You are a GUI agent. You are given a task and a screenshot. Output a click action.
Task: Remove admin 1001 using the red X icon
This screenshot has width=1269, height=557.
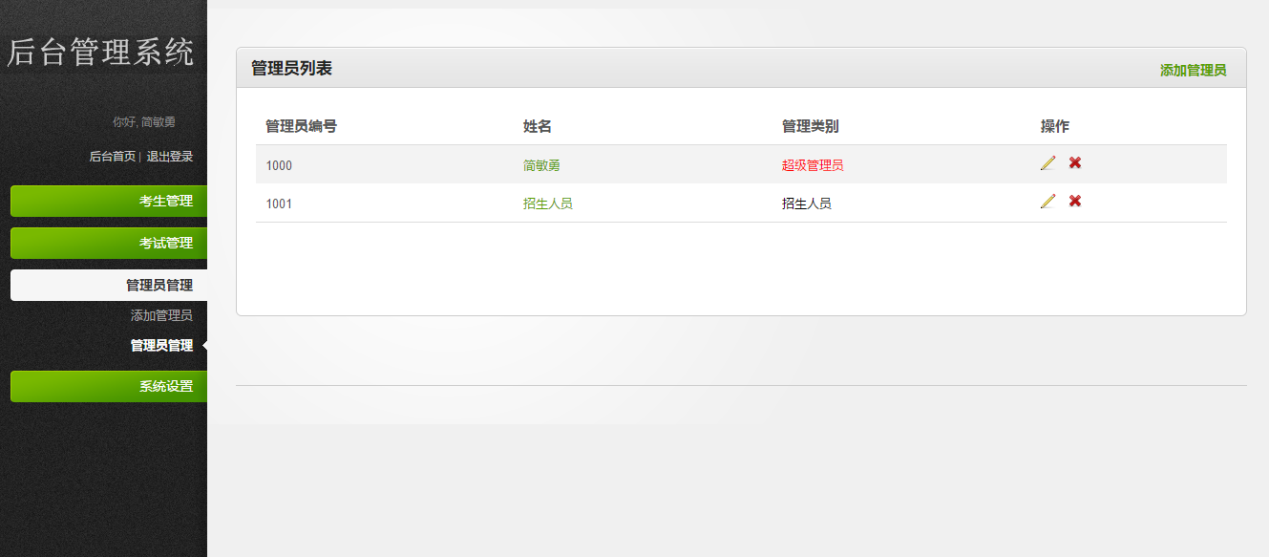click(1075, 201)
